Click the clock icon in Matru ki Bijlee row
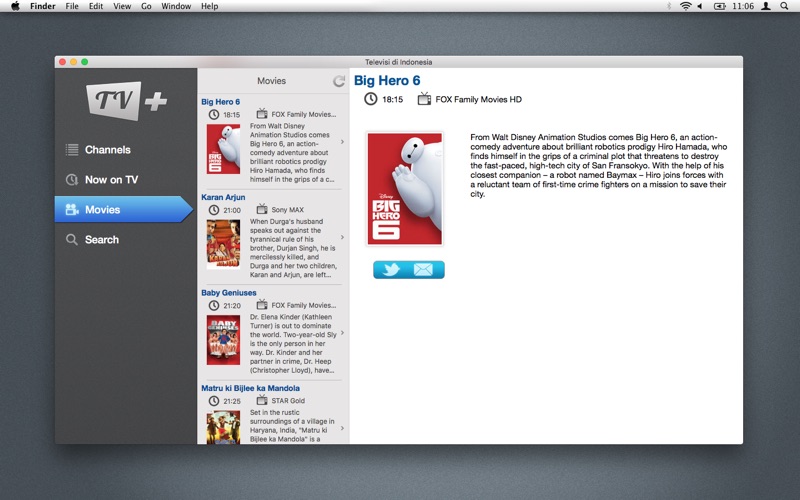This screenshot has height=500, width=800. 214,401
